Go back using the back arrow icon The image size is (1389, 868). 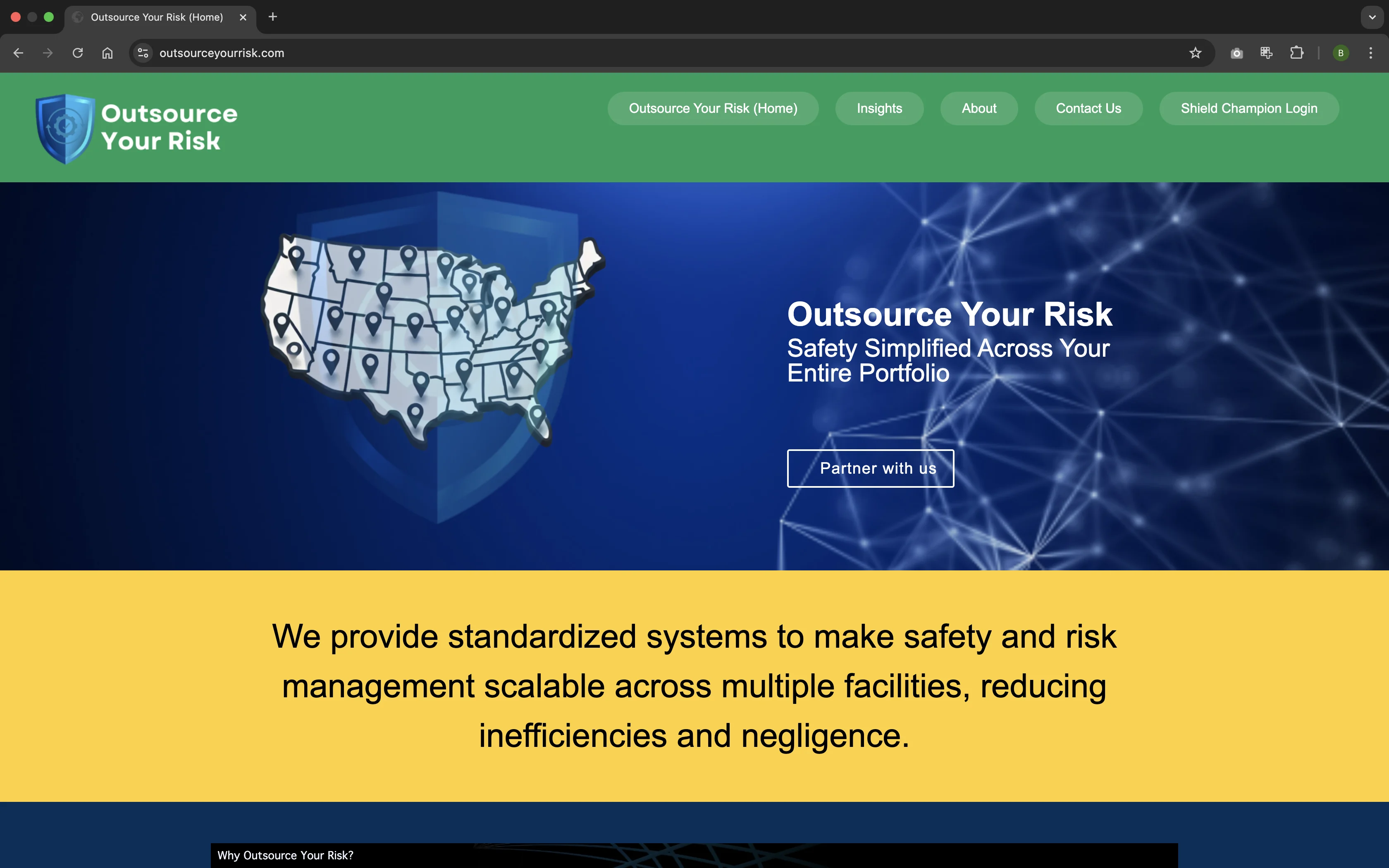coord(19,53)
